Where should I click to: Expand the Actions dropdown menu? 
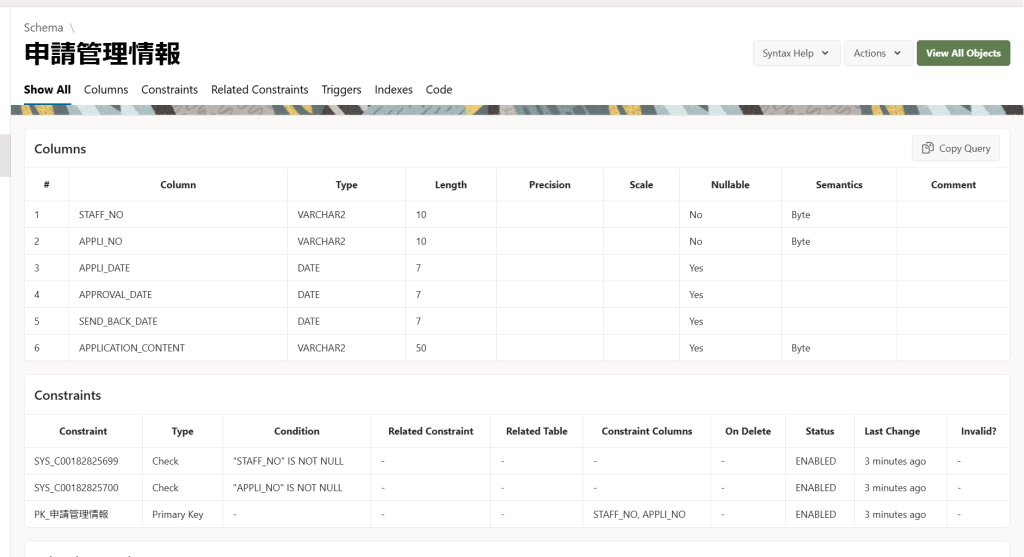[877, 53]
